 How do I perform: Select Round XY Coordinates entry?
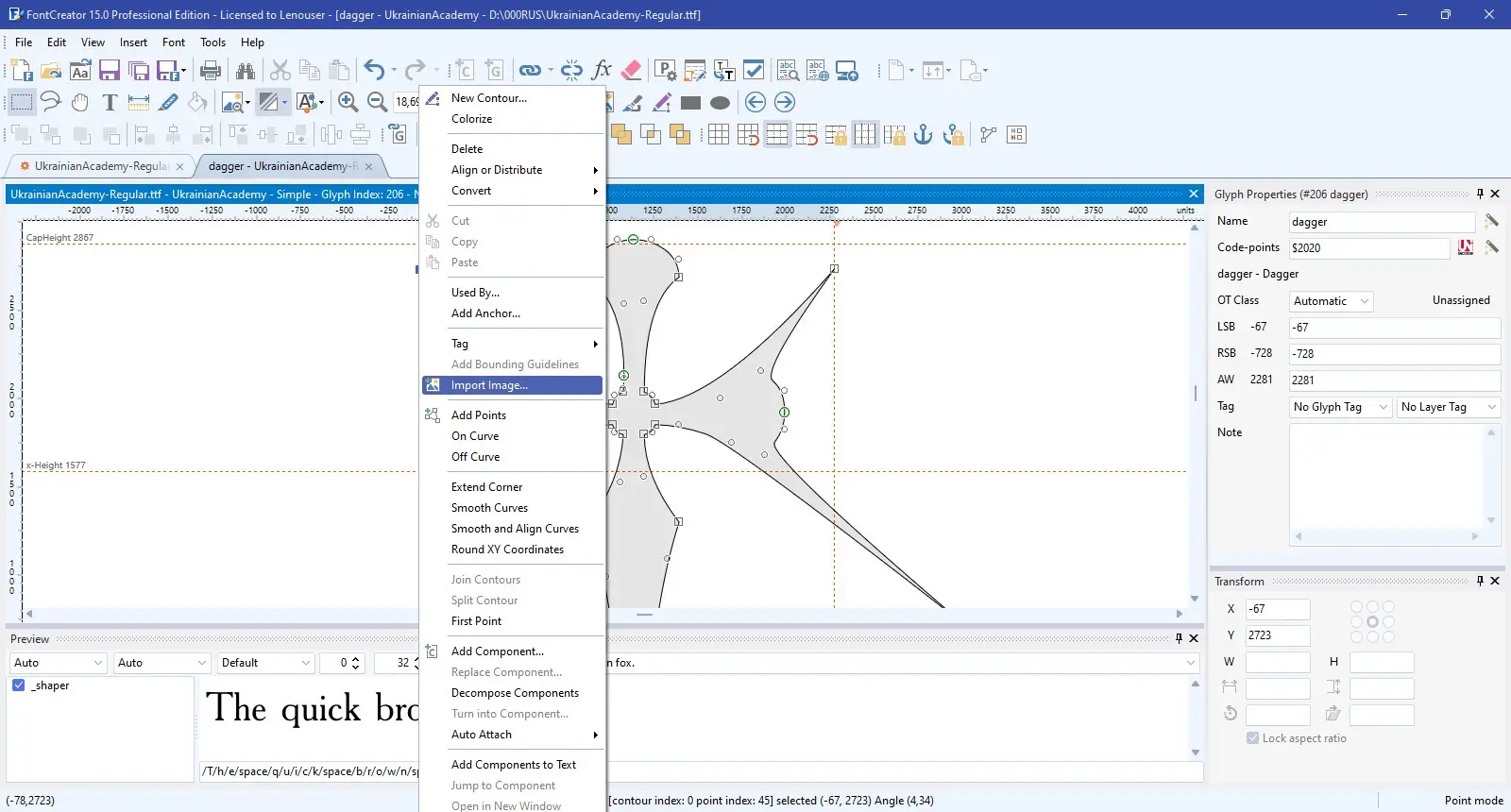(x=512, y=550)
